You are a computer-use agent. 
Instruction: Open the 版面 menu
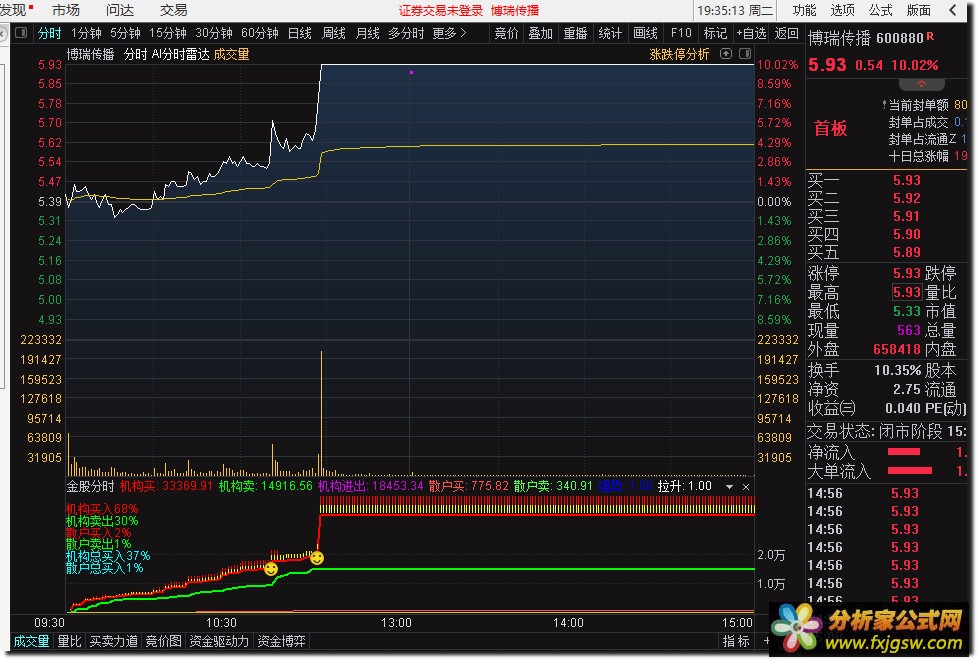click(x=918, y=10)
